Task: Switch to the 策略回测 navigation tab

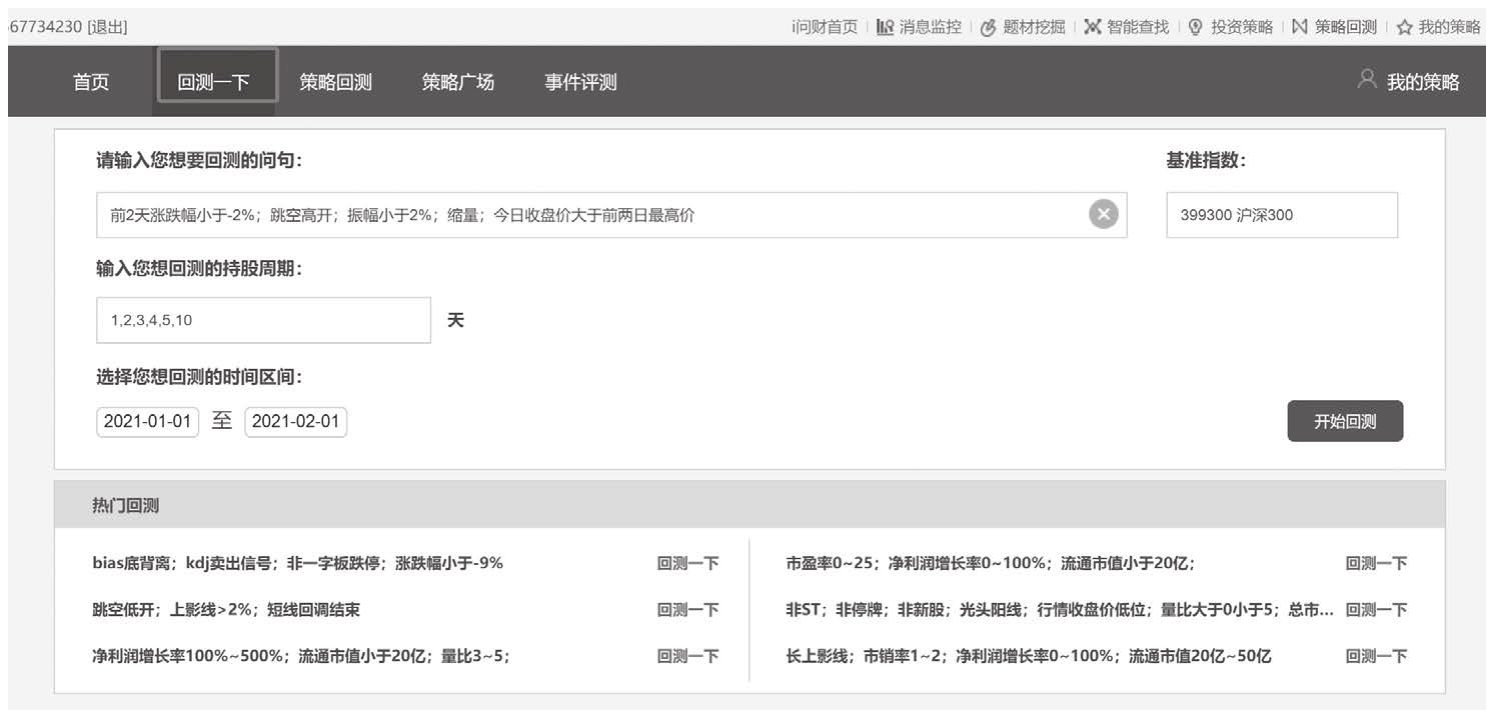Action: click(x=336, y=82)
